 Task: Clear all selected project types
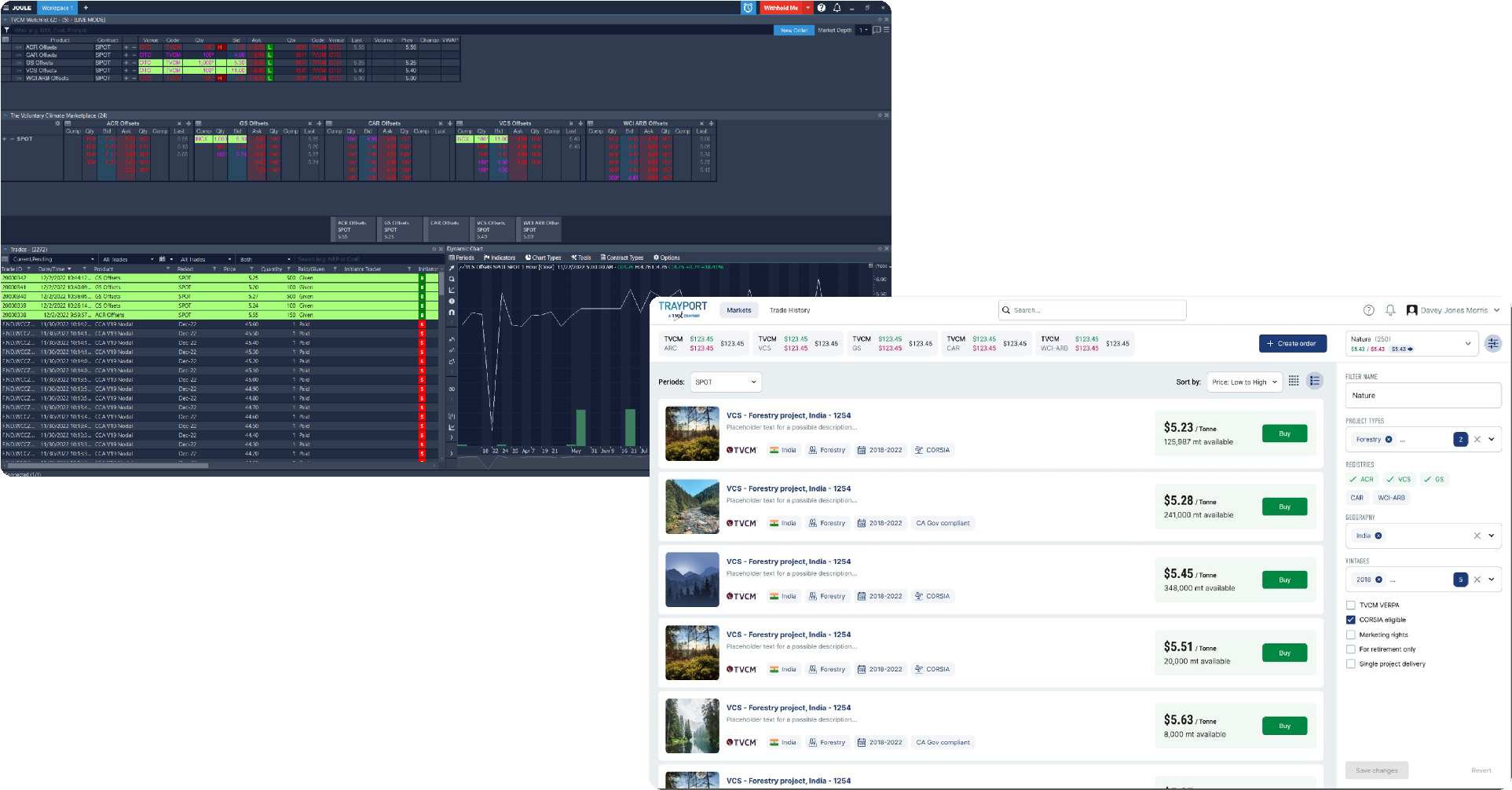point(1477,440)
